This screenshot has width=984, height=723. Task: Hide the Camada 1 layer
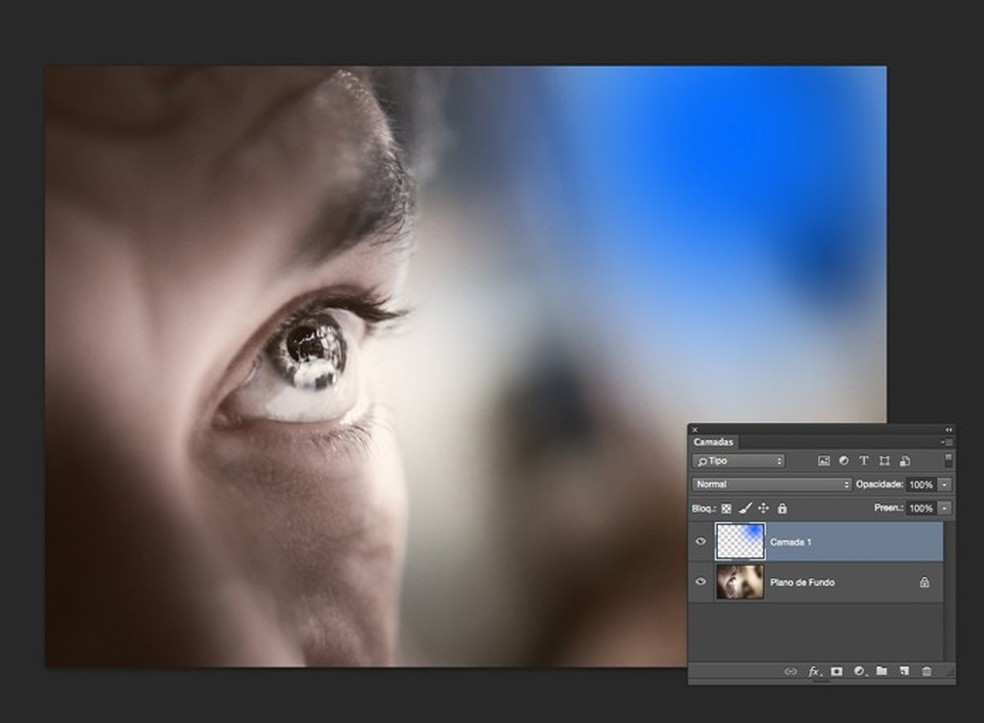701,541
